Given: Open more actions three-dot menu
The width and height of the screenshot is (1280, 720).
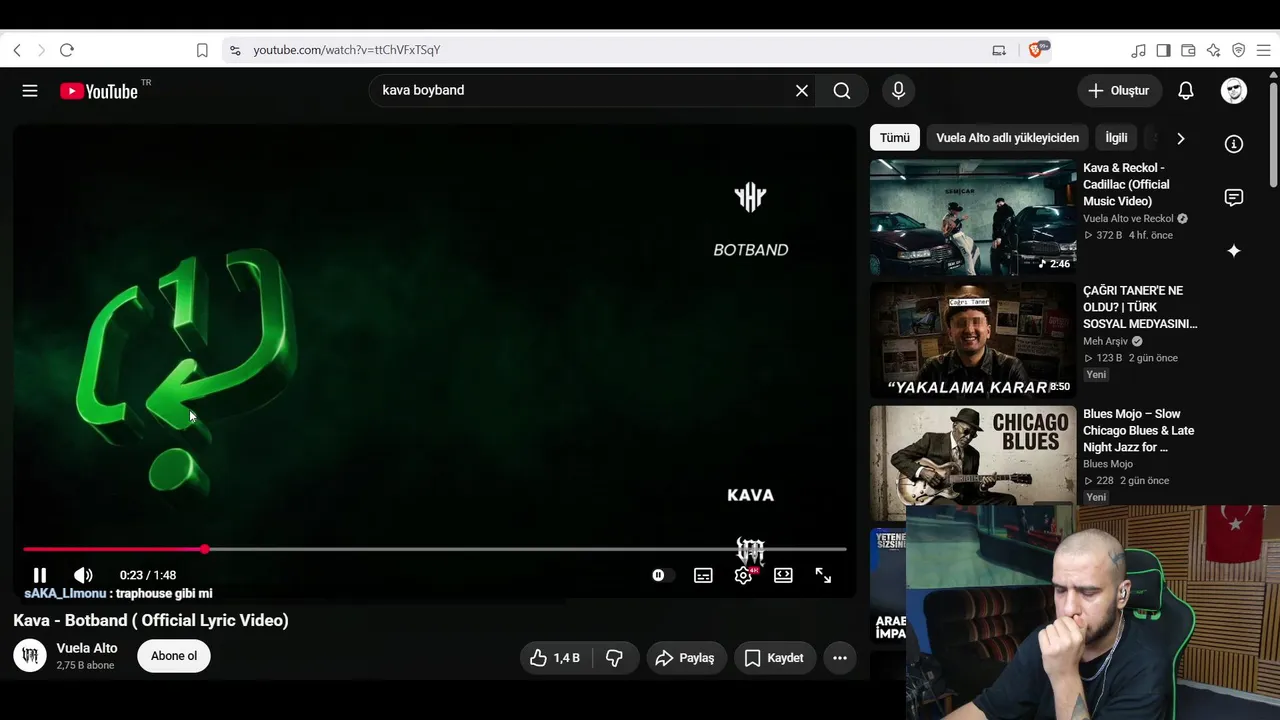Looking at the screenshot, I should click(x=840, y=658).
